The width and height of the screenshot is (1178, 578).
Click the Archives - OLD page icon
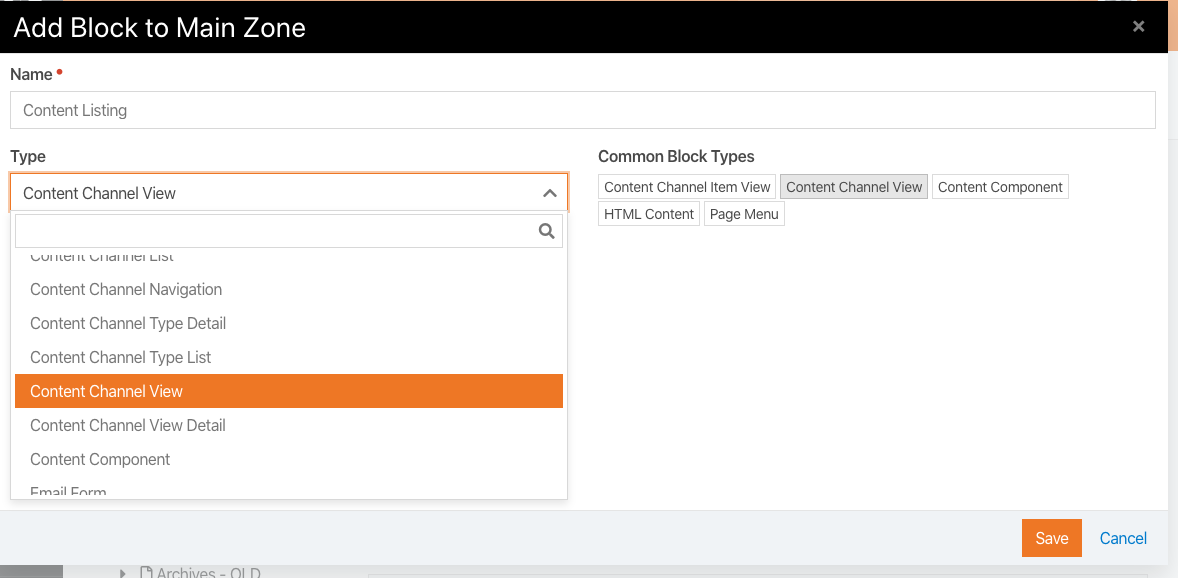coord(146,573)
